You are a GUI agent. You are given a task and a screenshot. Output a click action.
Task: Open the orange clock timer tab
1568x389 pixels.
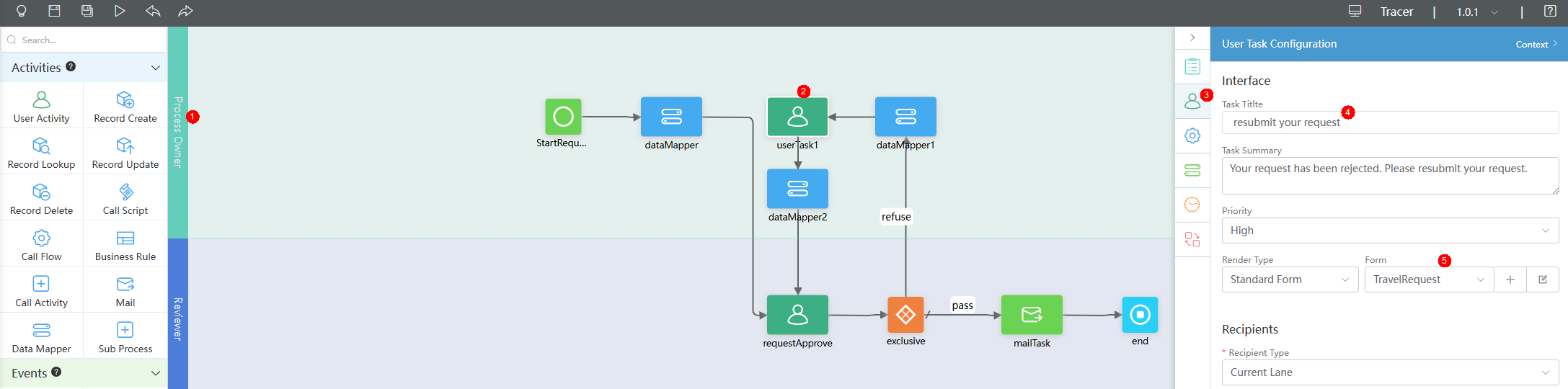(1192, 205)
